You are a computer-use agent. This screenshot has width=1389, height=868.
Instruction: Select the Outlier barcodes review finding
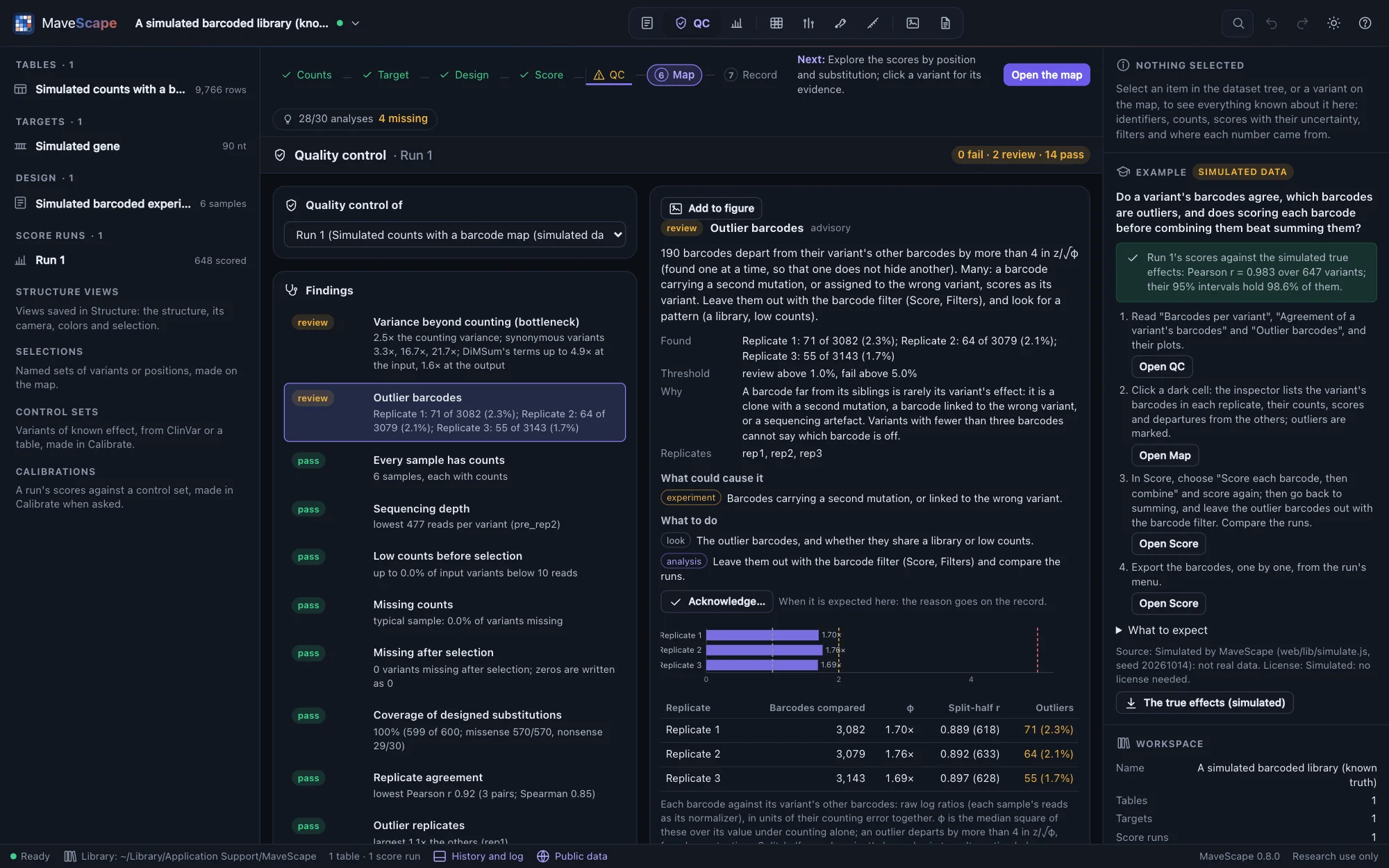455,412
